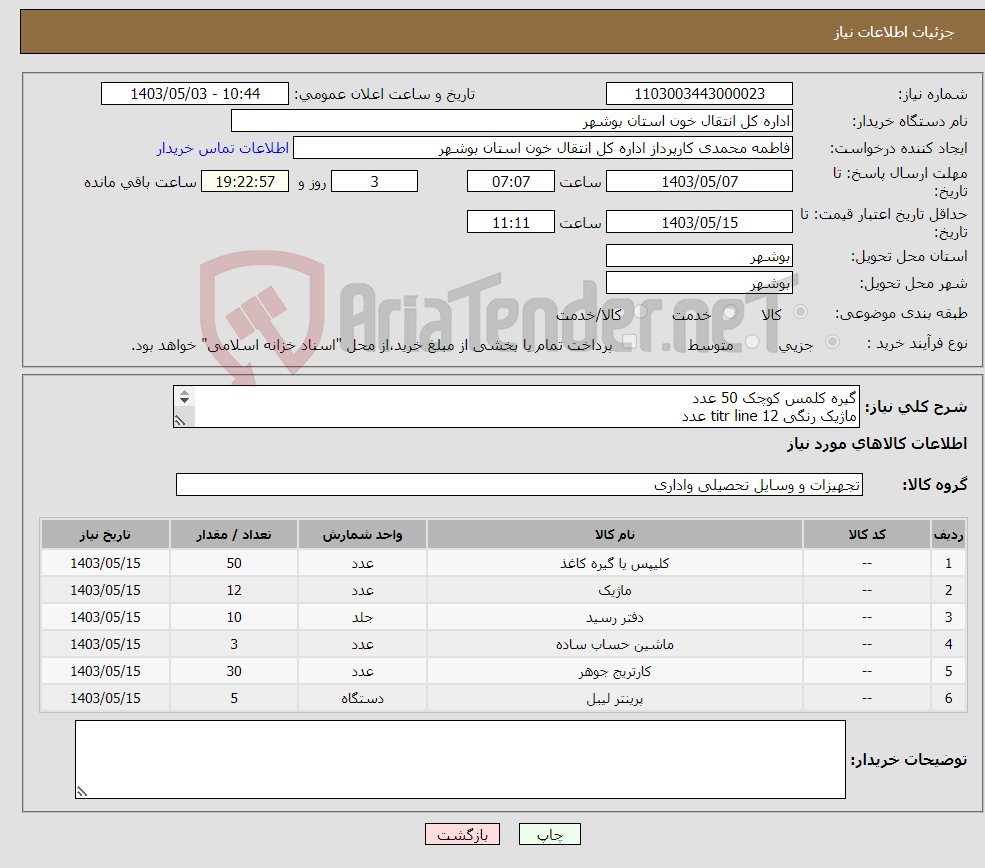Screen dimensions: 985x868
Task: Click the ماژیک item name cell
Action: (615, 590)
